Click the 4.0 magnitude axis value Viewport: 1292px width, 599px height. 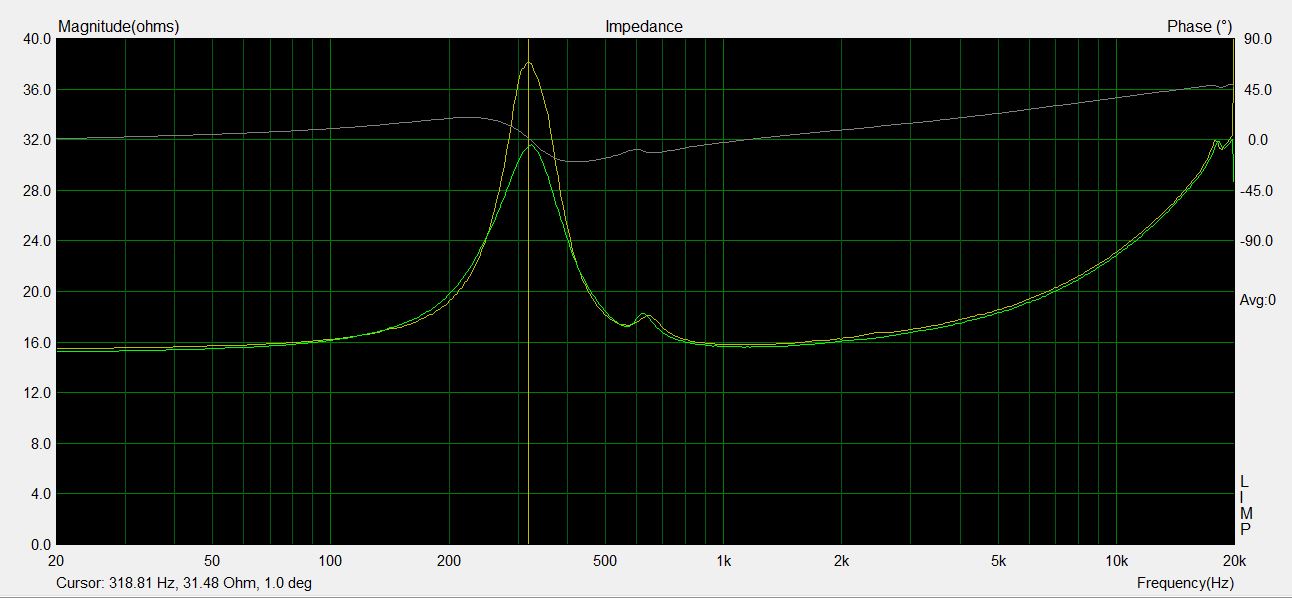pos(40,494)
